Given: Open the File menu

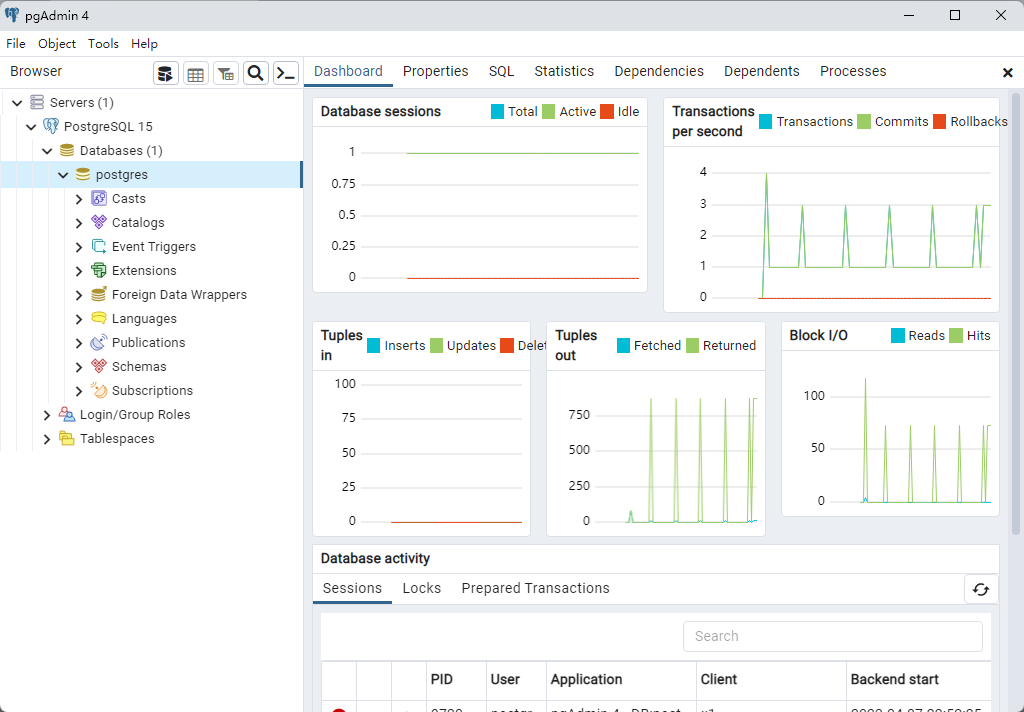Looking at the screenshot, I should click(x=16, y=44).
